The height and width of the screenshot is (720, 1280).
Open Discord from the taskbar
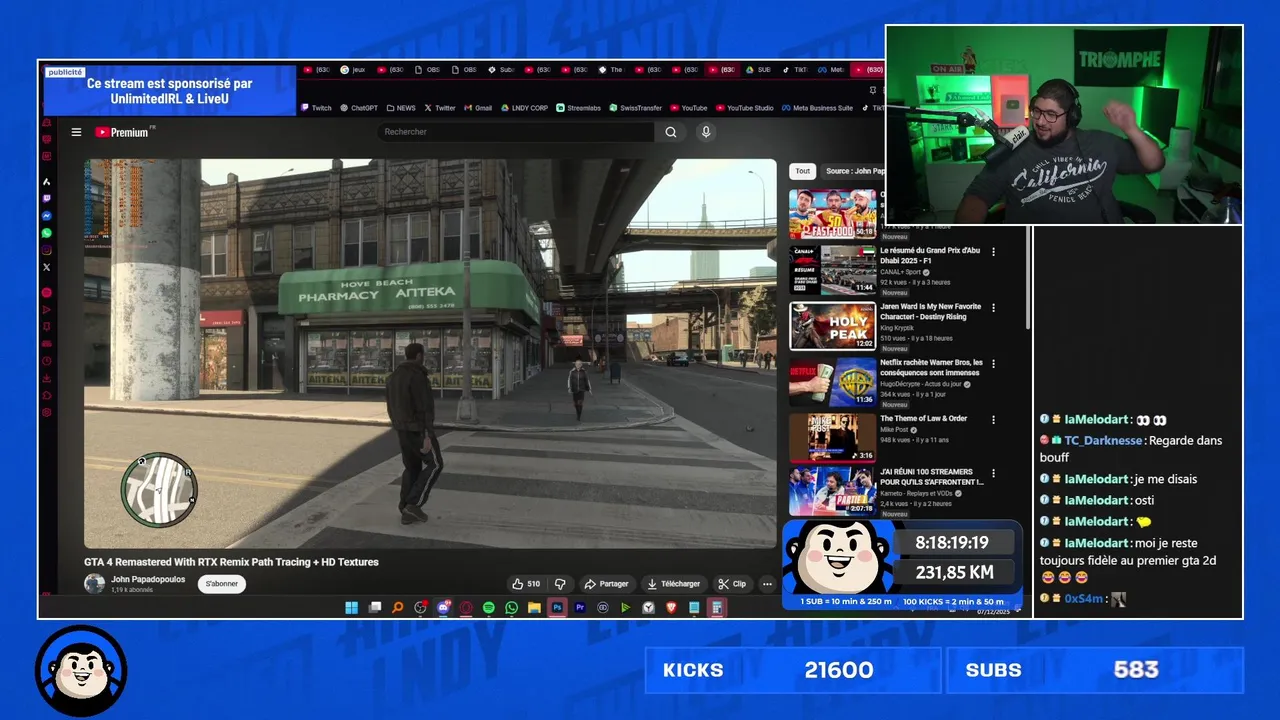pyautogui.click(x=443, y=608)
